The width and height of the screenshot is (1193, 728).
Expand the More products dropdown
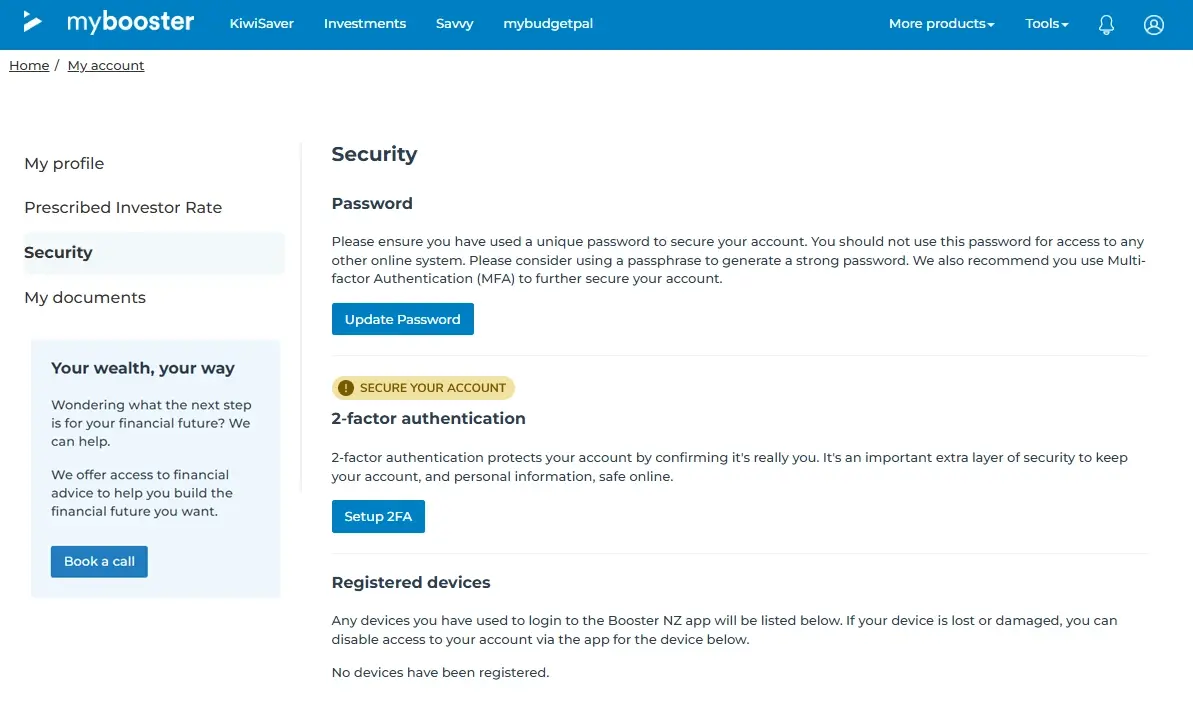click(x=942, y=24)
